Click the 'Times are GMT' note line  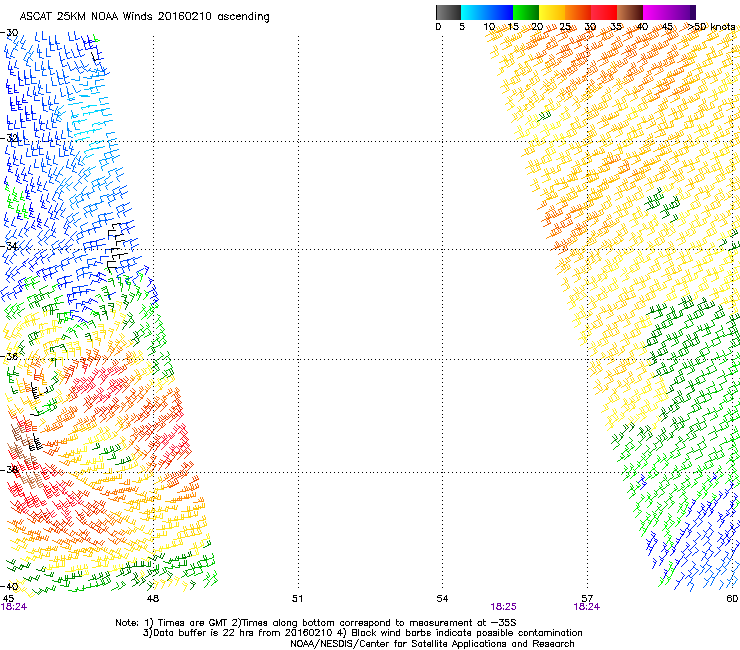pos(316,623)
